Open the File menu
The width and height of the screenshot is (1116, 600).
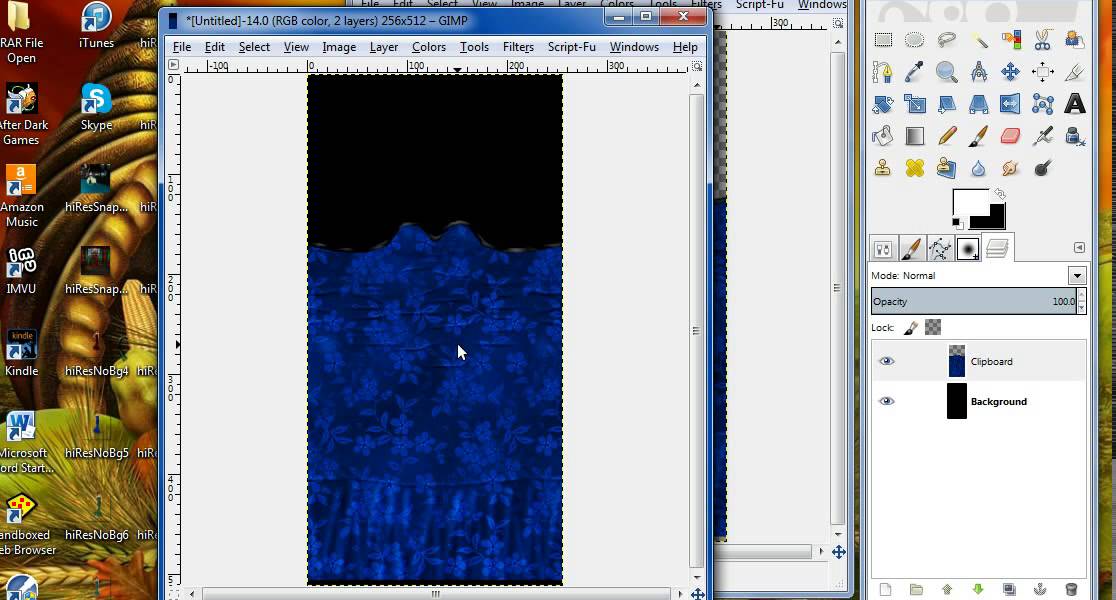182,47
